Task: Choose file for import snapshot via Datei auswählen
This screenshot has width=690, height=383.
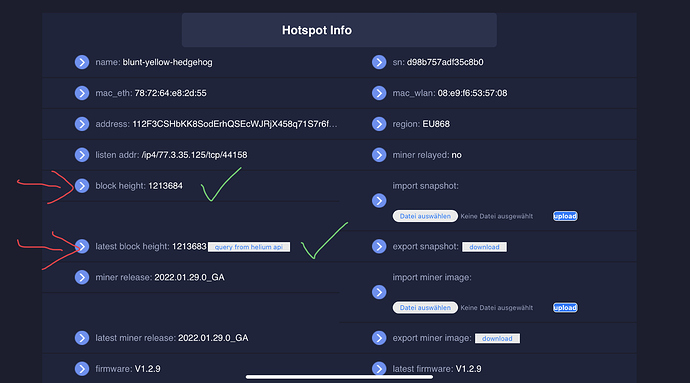Action: point(425,216)
